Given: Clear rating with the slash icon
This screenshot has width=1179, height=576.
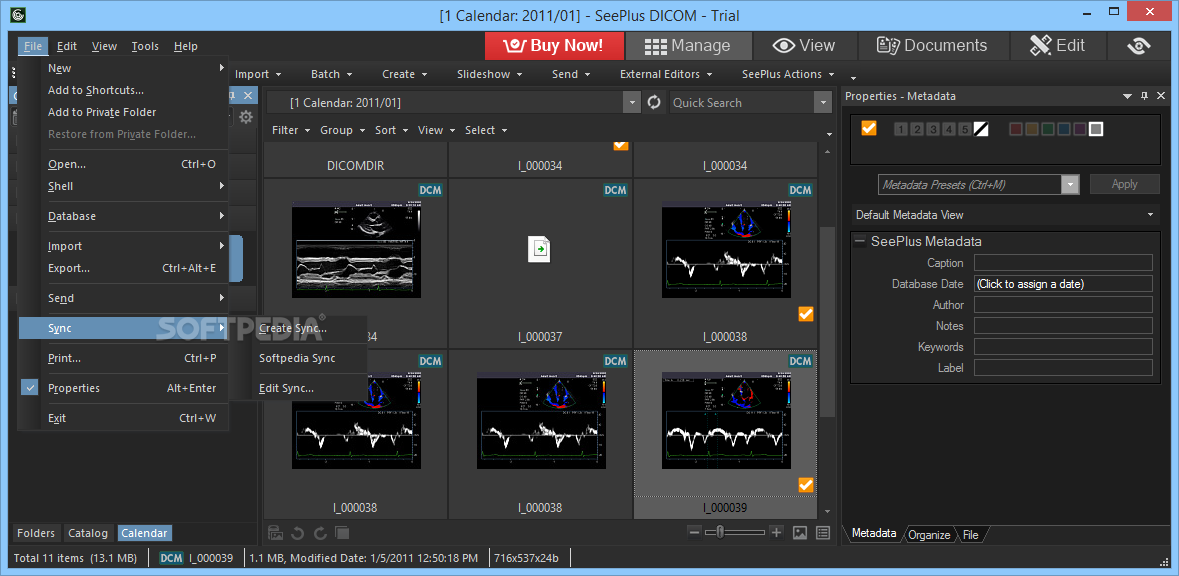Looking at the screenshot, I should click(x=980, y=129).
